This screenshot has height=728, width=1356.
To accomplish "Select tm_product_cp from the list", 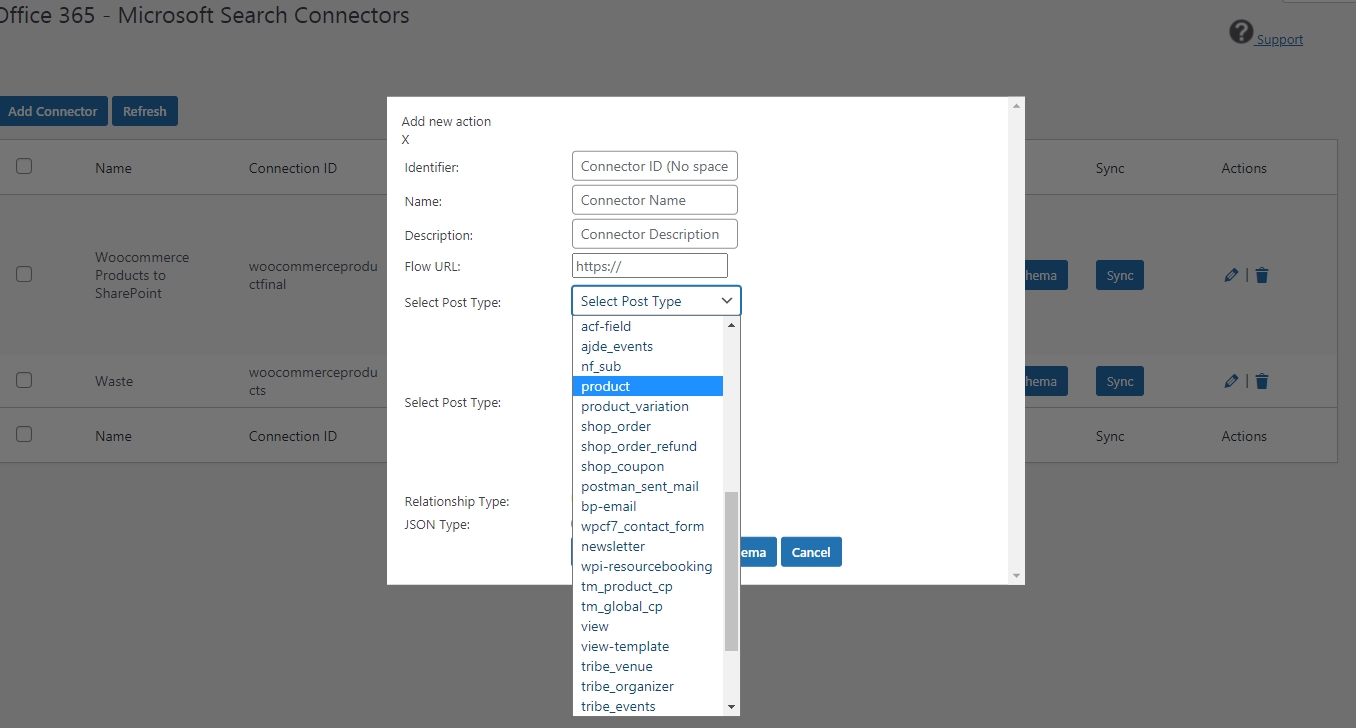I will pyautogui.click(x=648, y=586).
